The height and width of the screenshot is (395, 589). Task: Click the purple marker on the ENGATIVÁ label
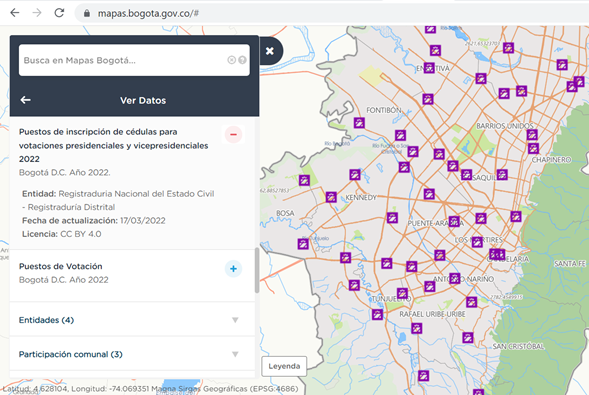pos(429,68)
